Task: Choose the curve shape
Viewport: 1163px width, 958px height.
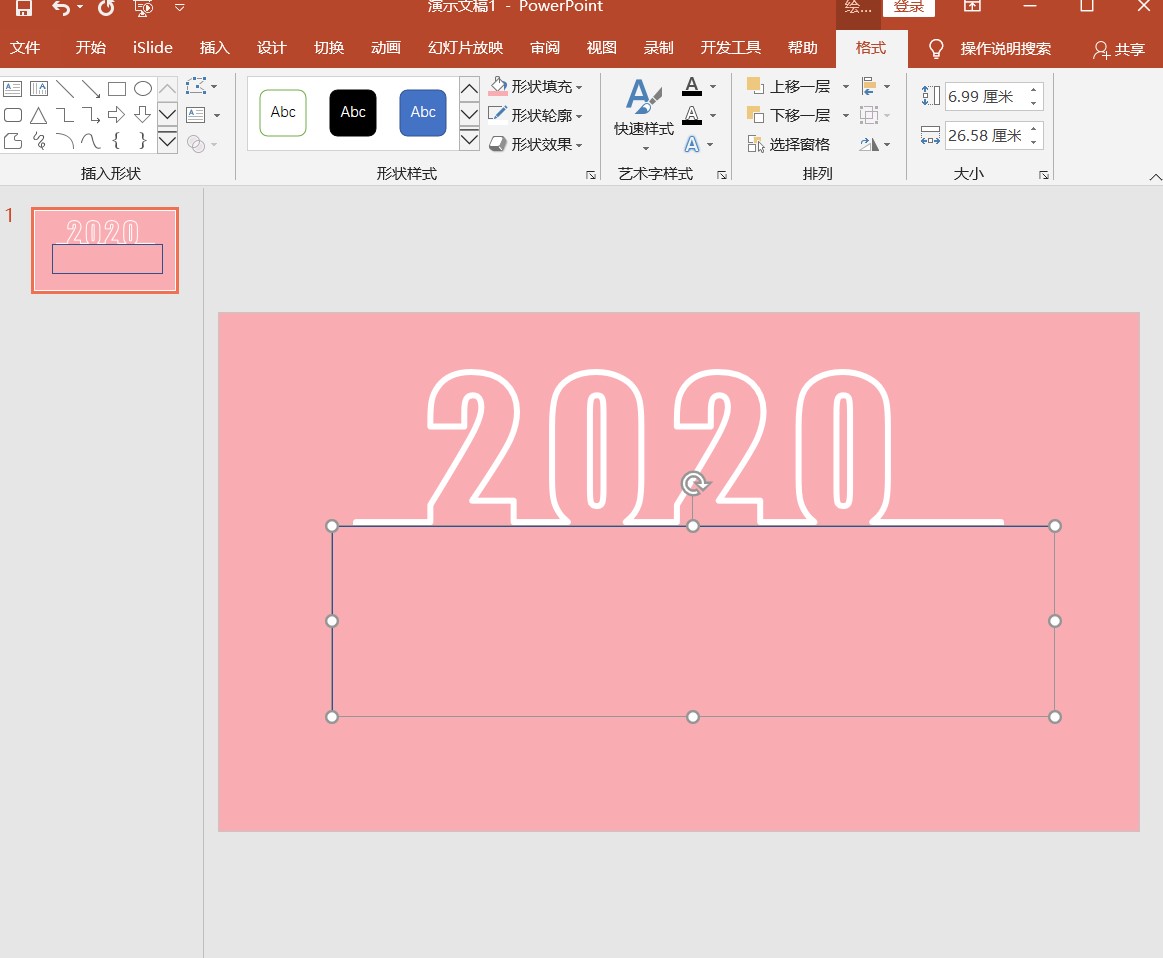Action: tap(91, 141)
